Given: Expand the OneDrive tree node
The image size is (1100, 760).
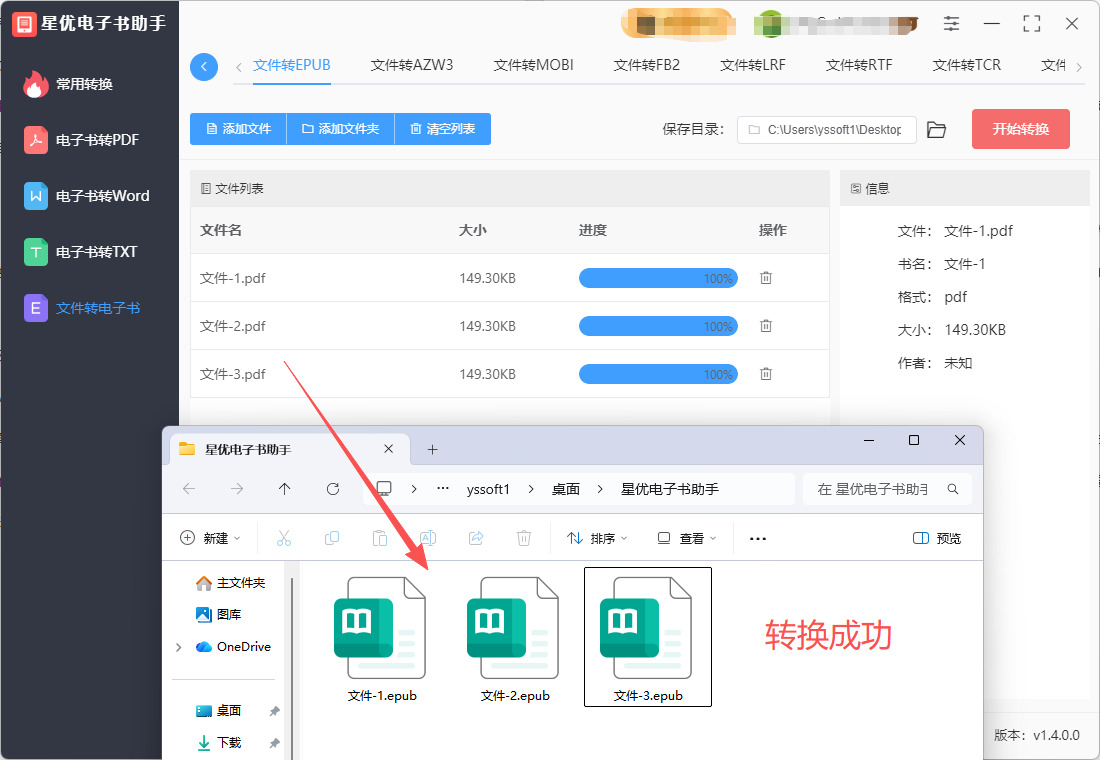Looking at the screenshot, I should point(179,647).
